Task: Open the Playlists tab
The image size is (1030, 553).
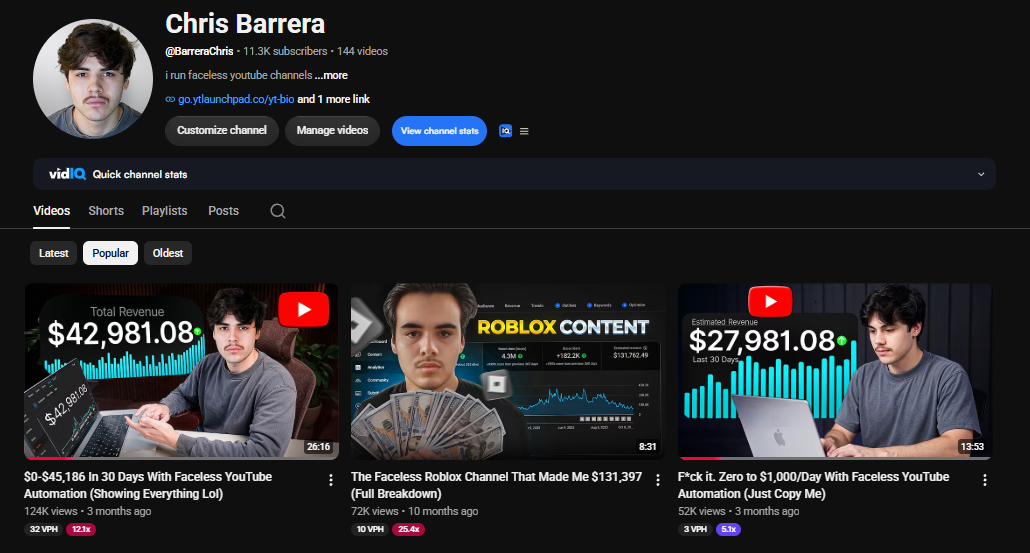Action: click(x=164, y=211)
